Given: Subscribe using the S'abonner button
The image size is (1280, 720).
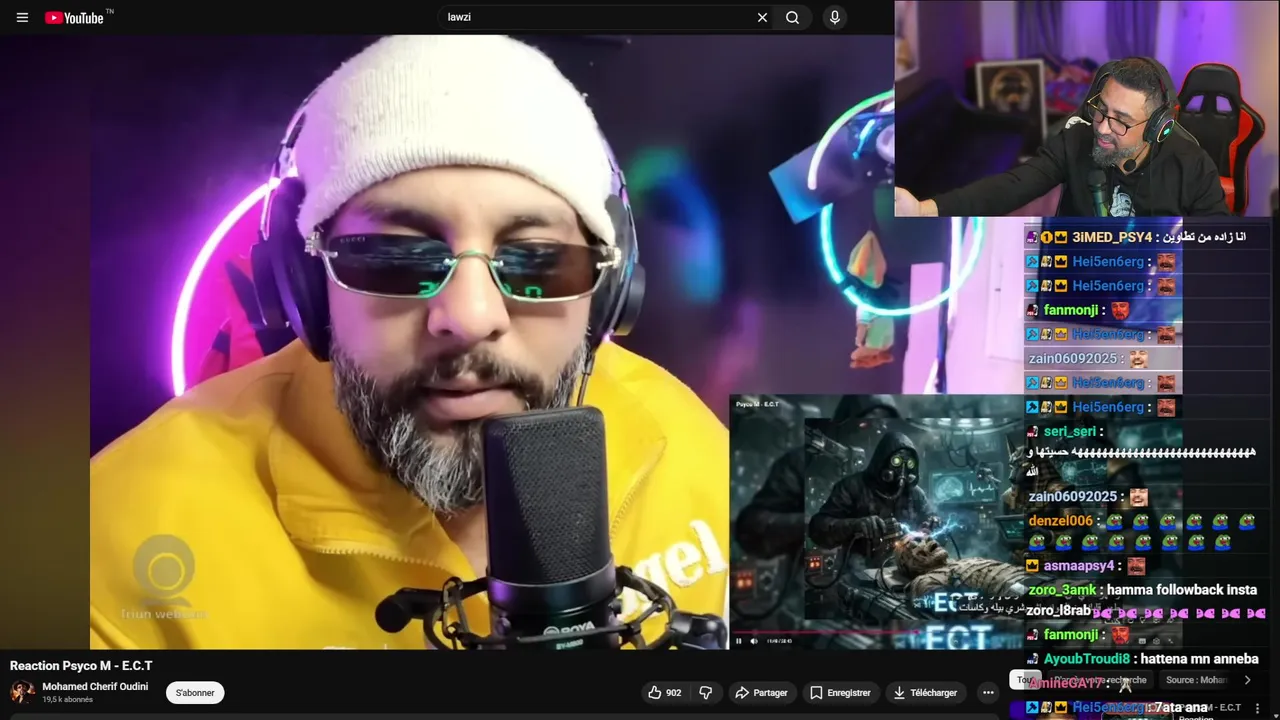Looking at the screenshot, I should [x=195, y=692].
